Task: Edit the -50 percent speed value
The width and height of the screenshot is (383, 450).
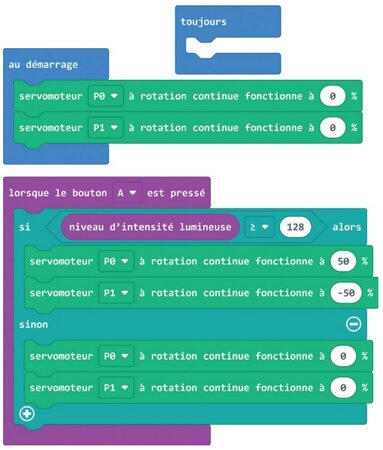Action: (346, 293)
